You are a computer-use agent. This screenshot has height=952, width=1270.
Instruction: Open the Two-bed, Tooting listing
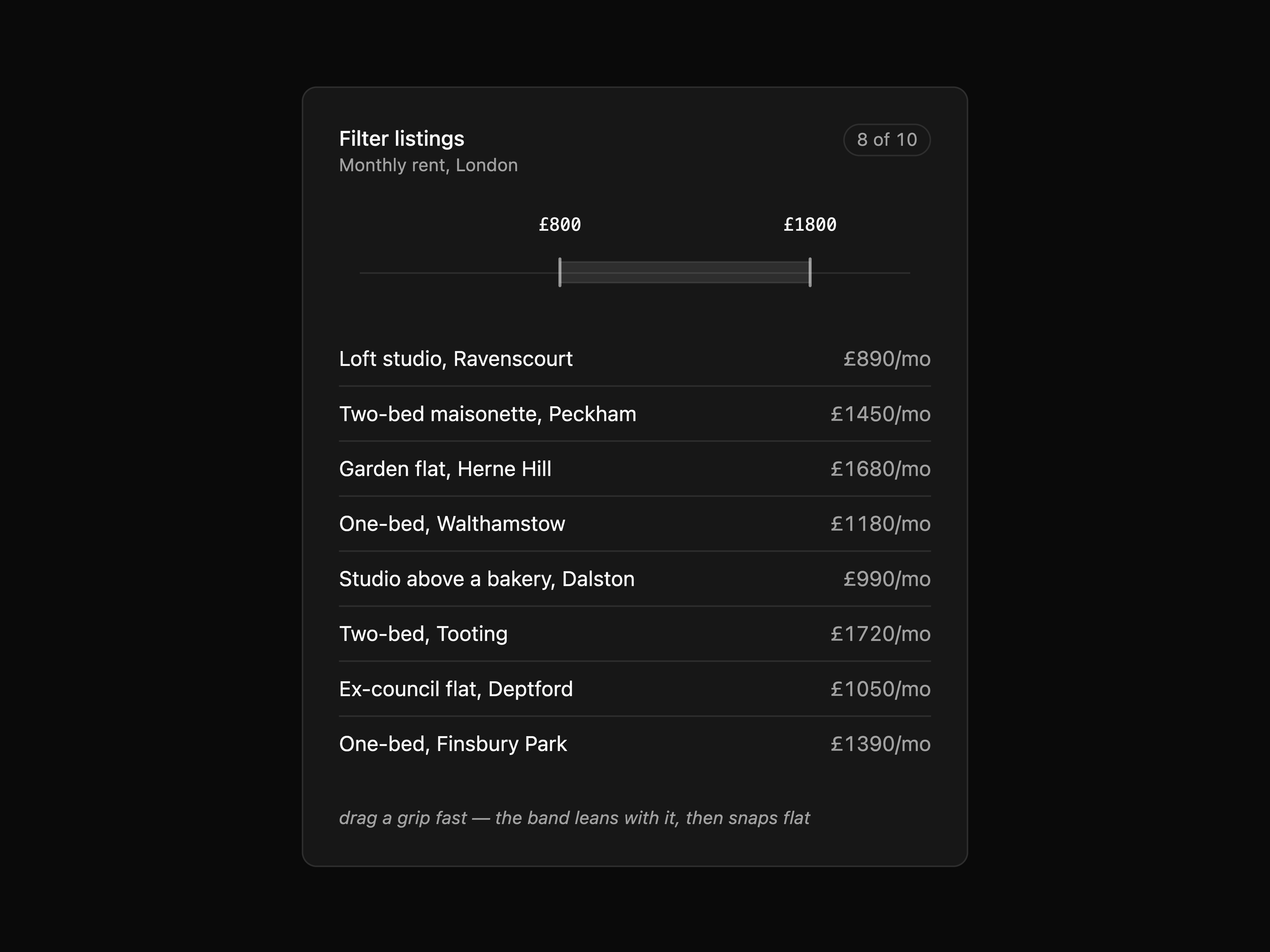click(x=634, y=634)
